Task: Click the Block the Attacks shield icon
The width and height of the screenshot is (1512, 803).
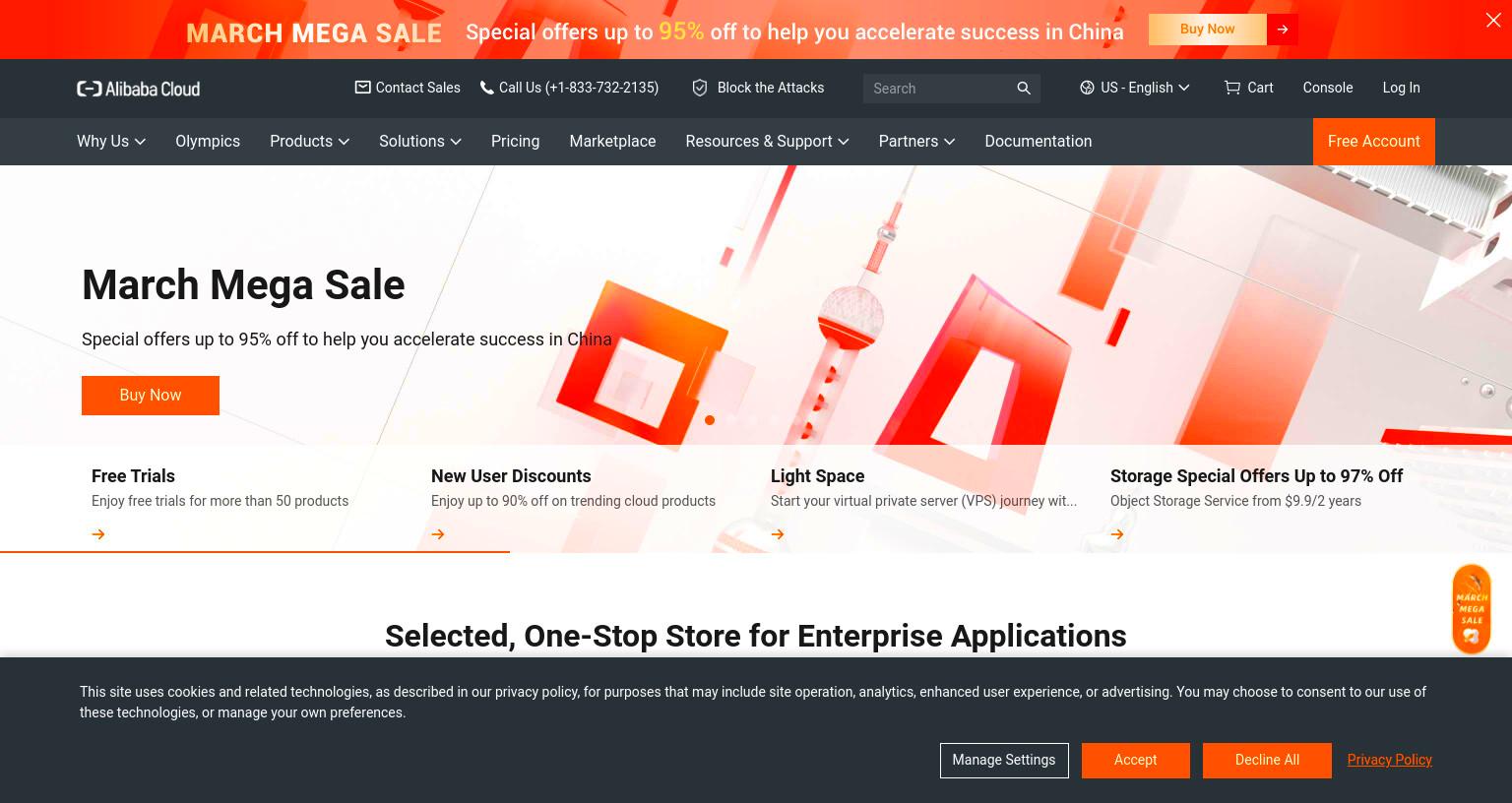Action: coord(700,88)
